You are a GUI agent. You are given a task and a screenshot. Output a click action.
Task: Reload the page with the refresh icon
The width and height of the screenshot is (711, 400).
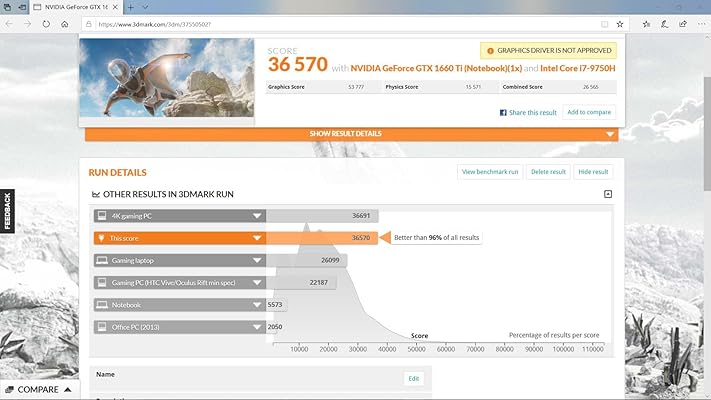pyautogui.click(x=46, y=24)
